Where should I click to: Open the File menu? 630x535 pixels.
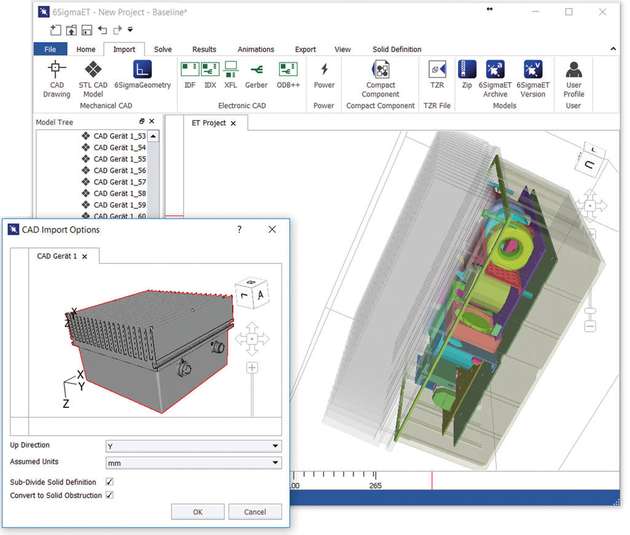point(50,49)
